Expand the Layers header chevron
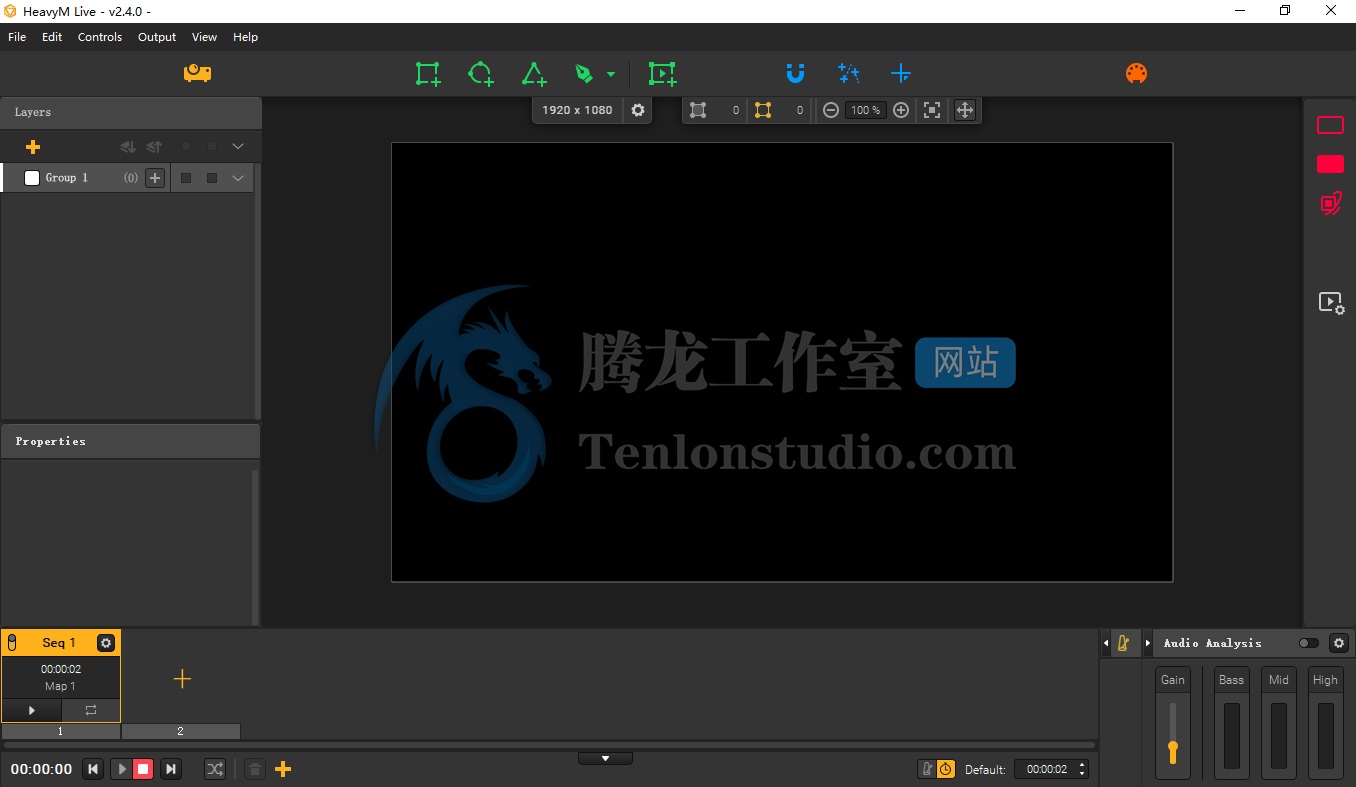The height and width of the screenshot is (787, 1356). (238, 147)
